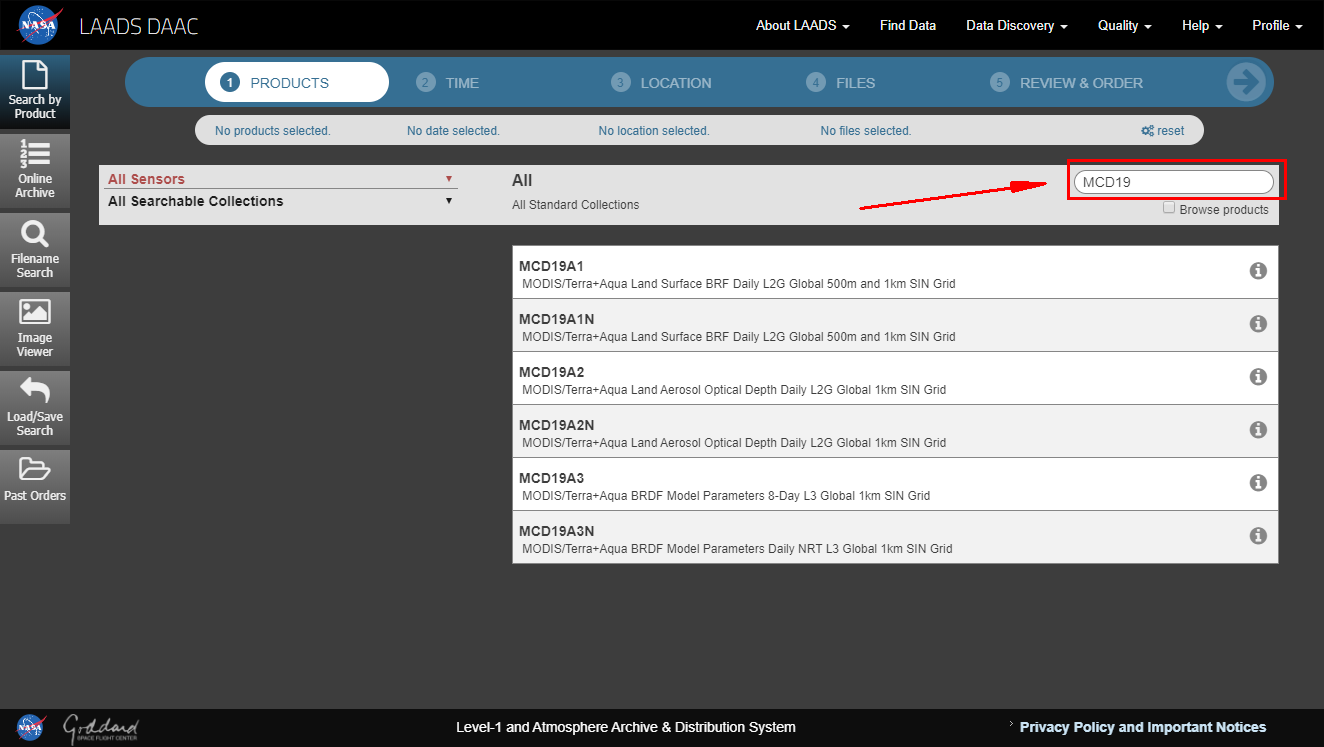Open the About LAADS menu
The width and height of the screenshot is (1324, 747).
coord(803,25)
